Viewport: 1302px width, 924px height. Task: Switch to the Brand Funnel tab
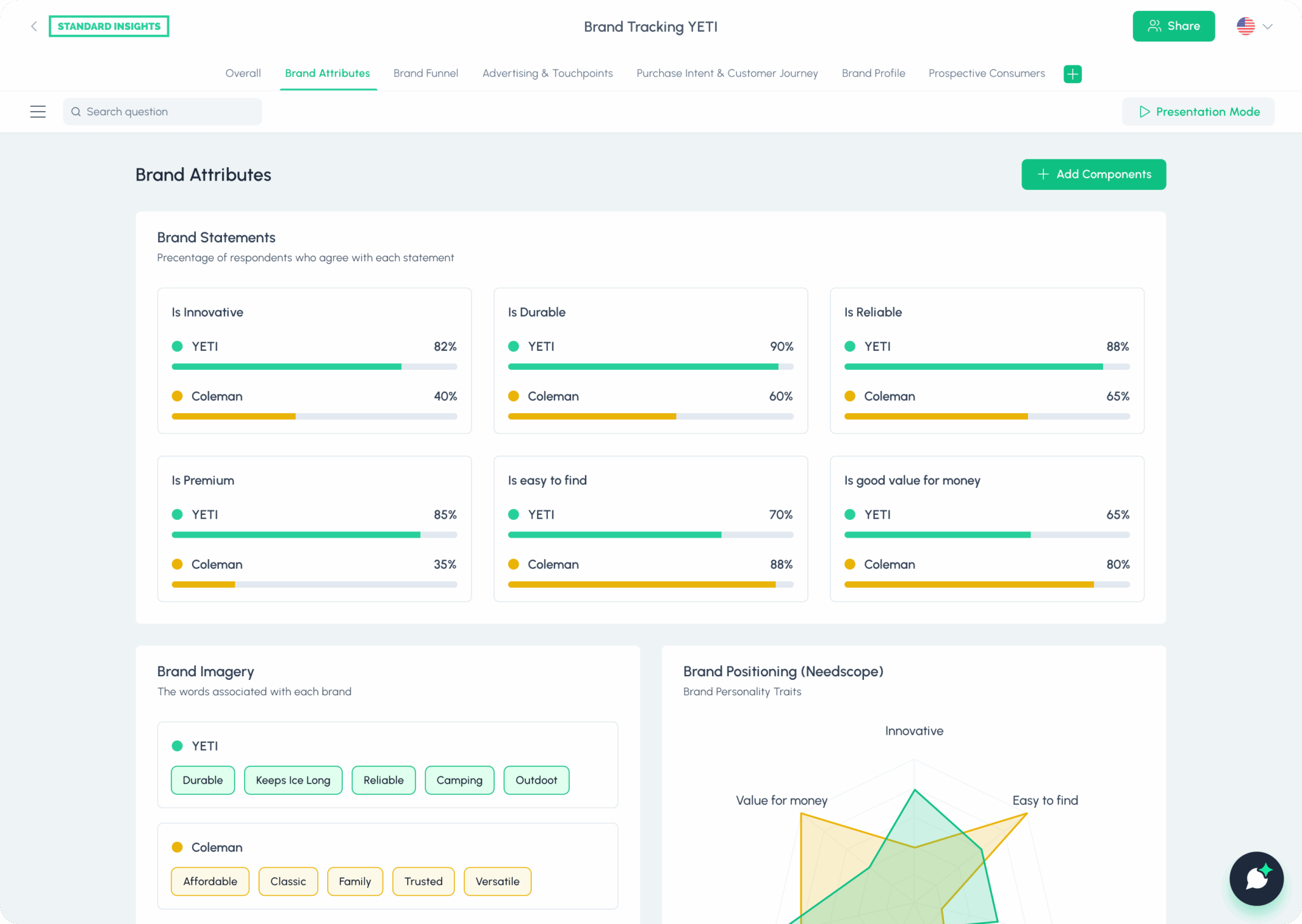425,73
